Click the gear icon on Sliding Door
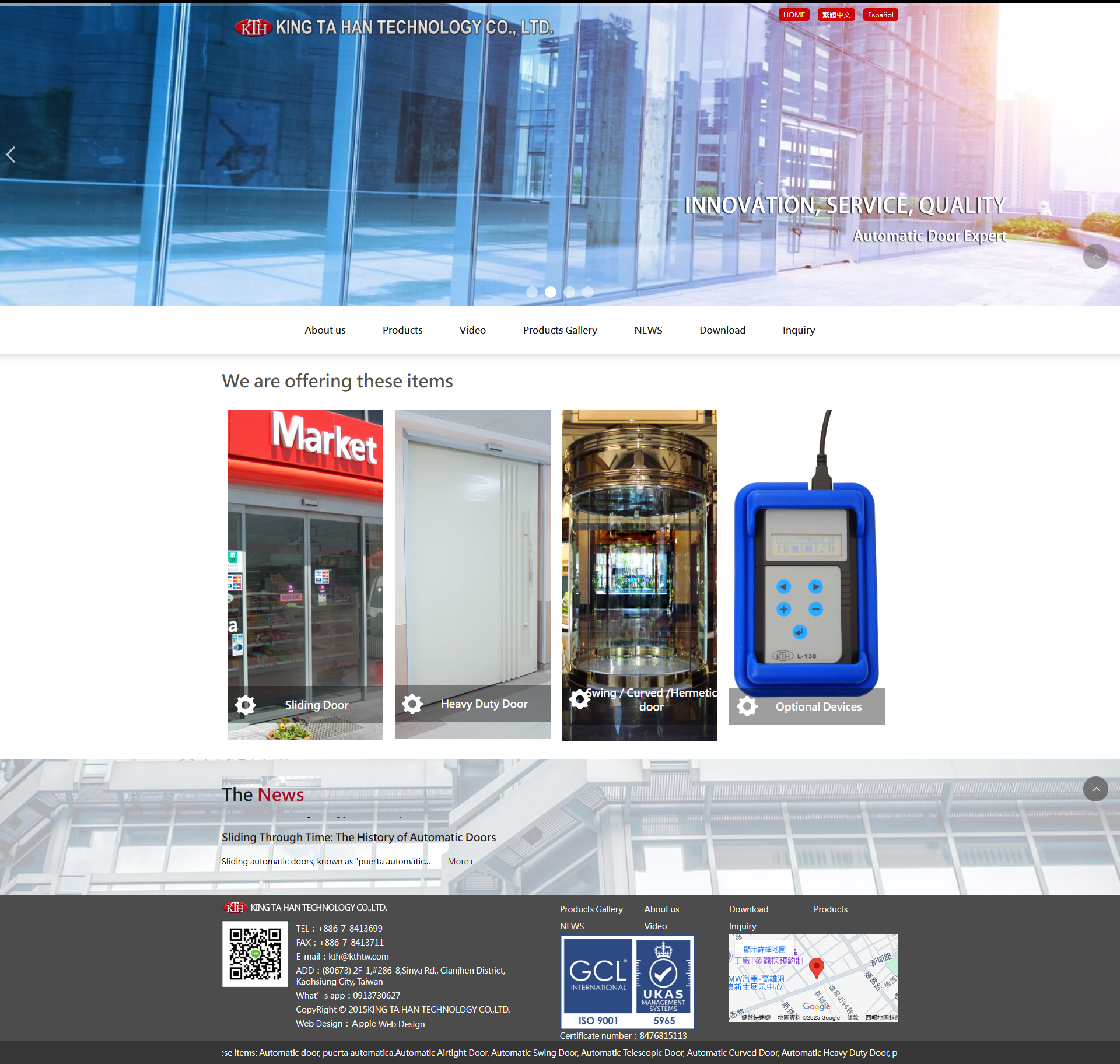Image resolution: width=1120 pixels, height=1064 pixels. click(x=245, y=705)
